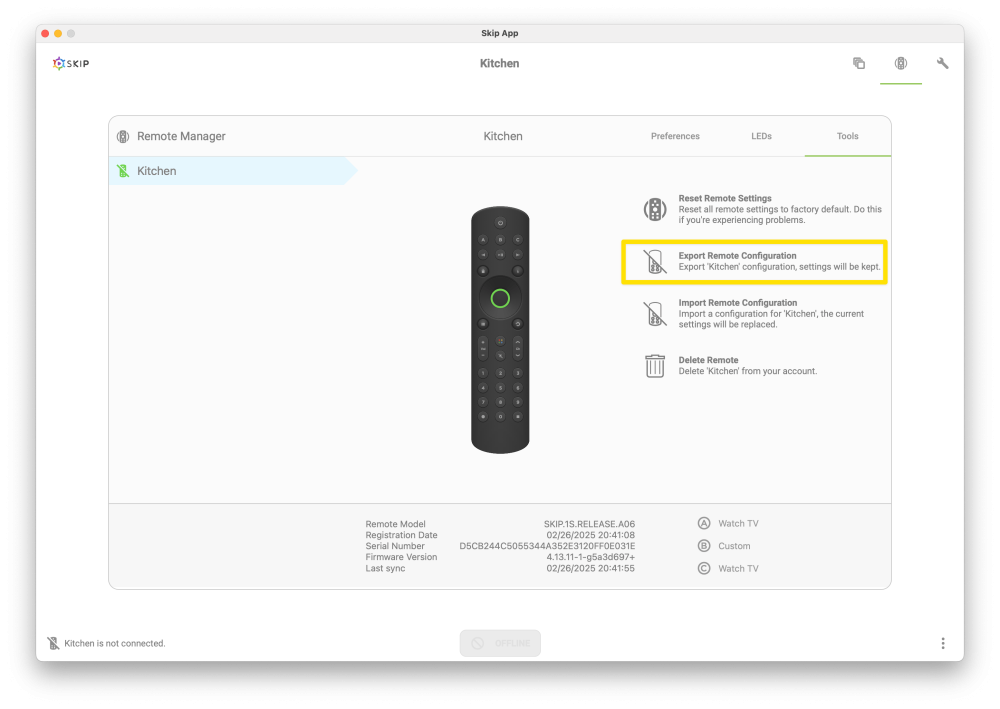Click the 'Registration Date' label

pos(401,535)
